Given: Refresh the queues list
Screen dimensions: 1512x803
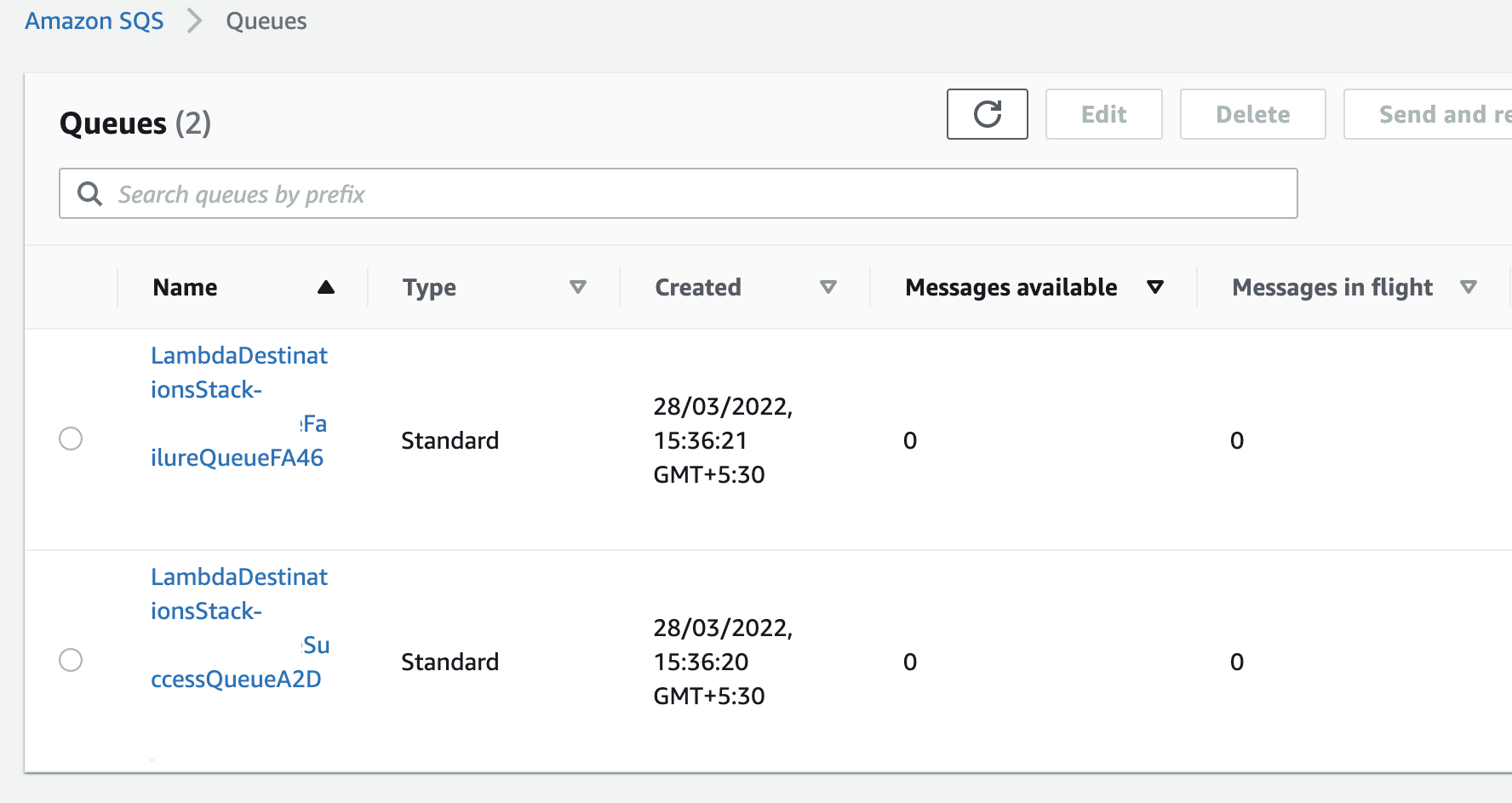Looking at the screenshot, I should click(987, 114).
